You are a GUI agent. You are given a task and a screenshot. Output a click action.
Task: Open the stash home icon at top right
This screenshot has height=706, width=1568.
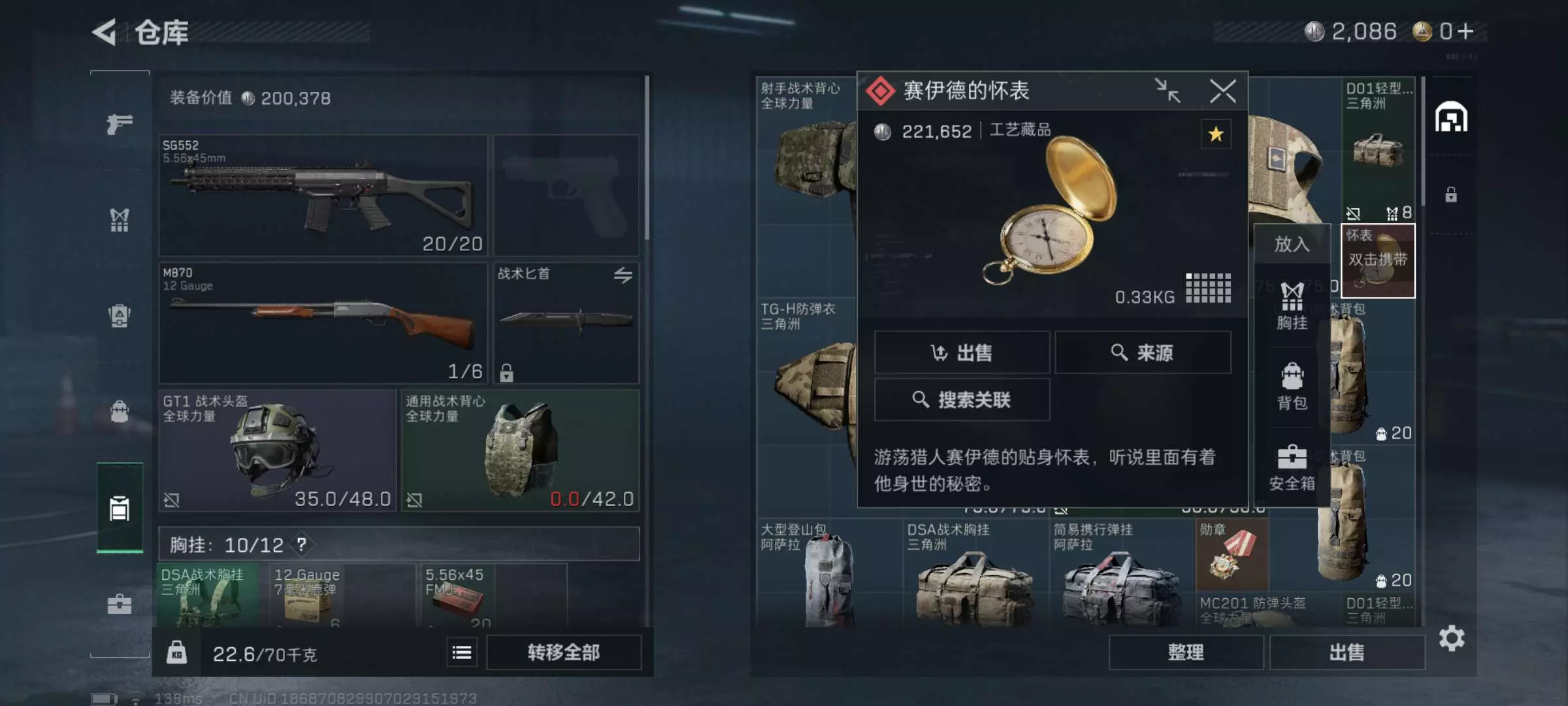pos(1451,117)
